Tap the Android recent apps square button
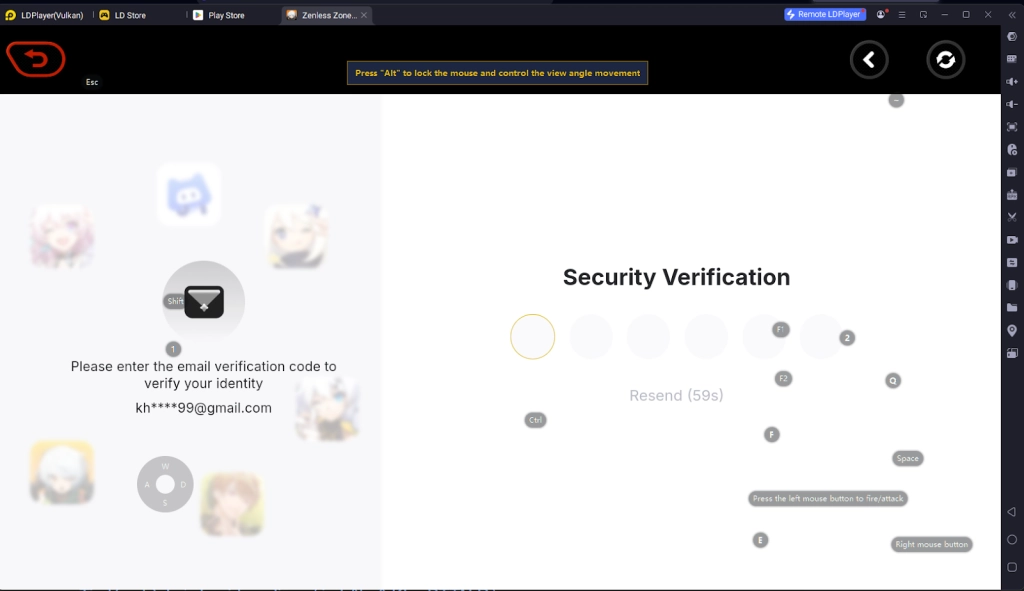 (1012, 567)
